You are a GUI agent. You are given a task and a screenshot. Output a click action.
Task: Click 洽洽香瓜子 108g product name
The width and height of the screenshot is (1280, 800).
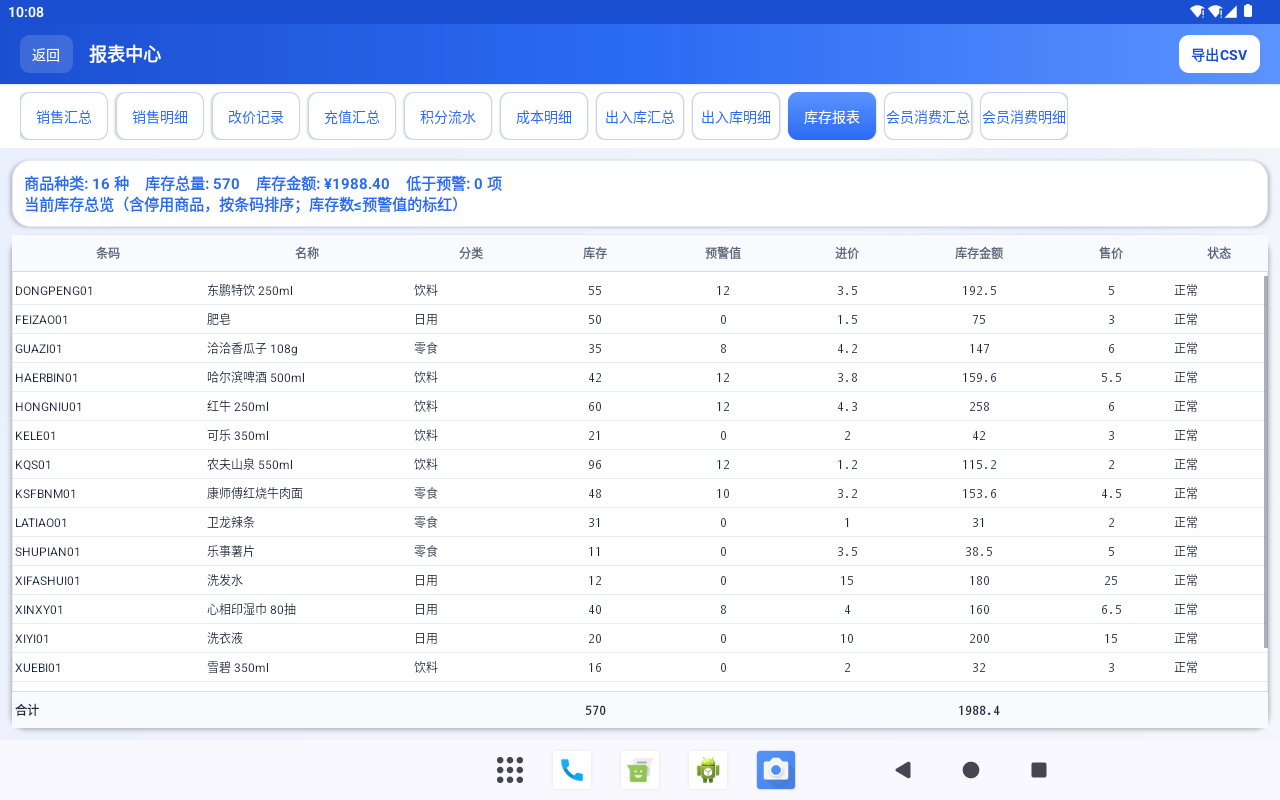pos(252,349)
